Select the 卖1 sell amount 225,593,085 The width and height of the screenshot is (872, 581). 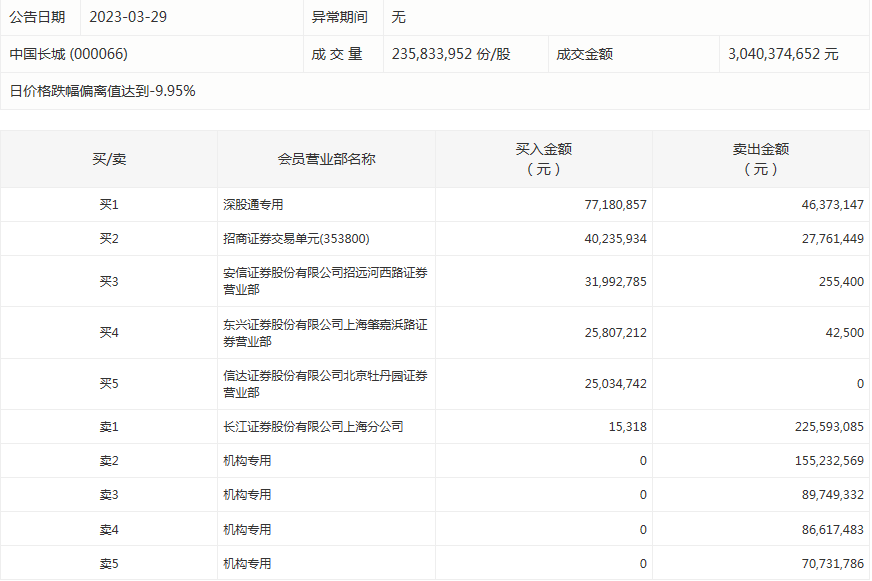pyautogui.click(x=825, y=427)
